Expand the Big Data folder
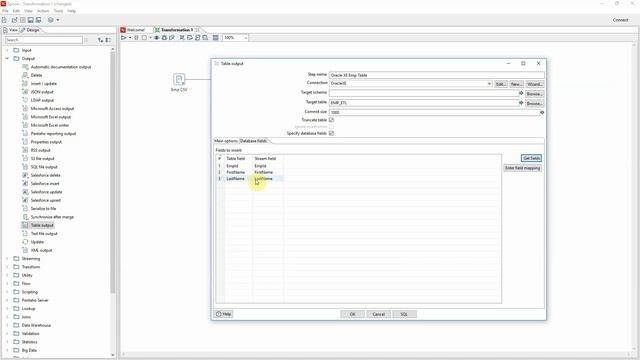The height and width of the screenshot is (360, 640). pyautogui.click(x=7, y=350)
